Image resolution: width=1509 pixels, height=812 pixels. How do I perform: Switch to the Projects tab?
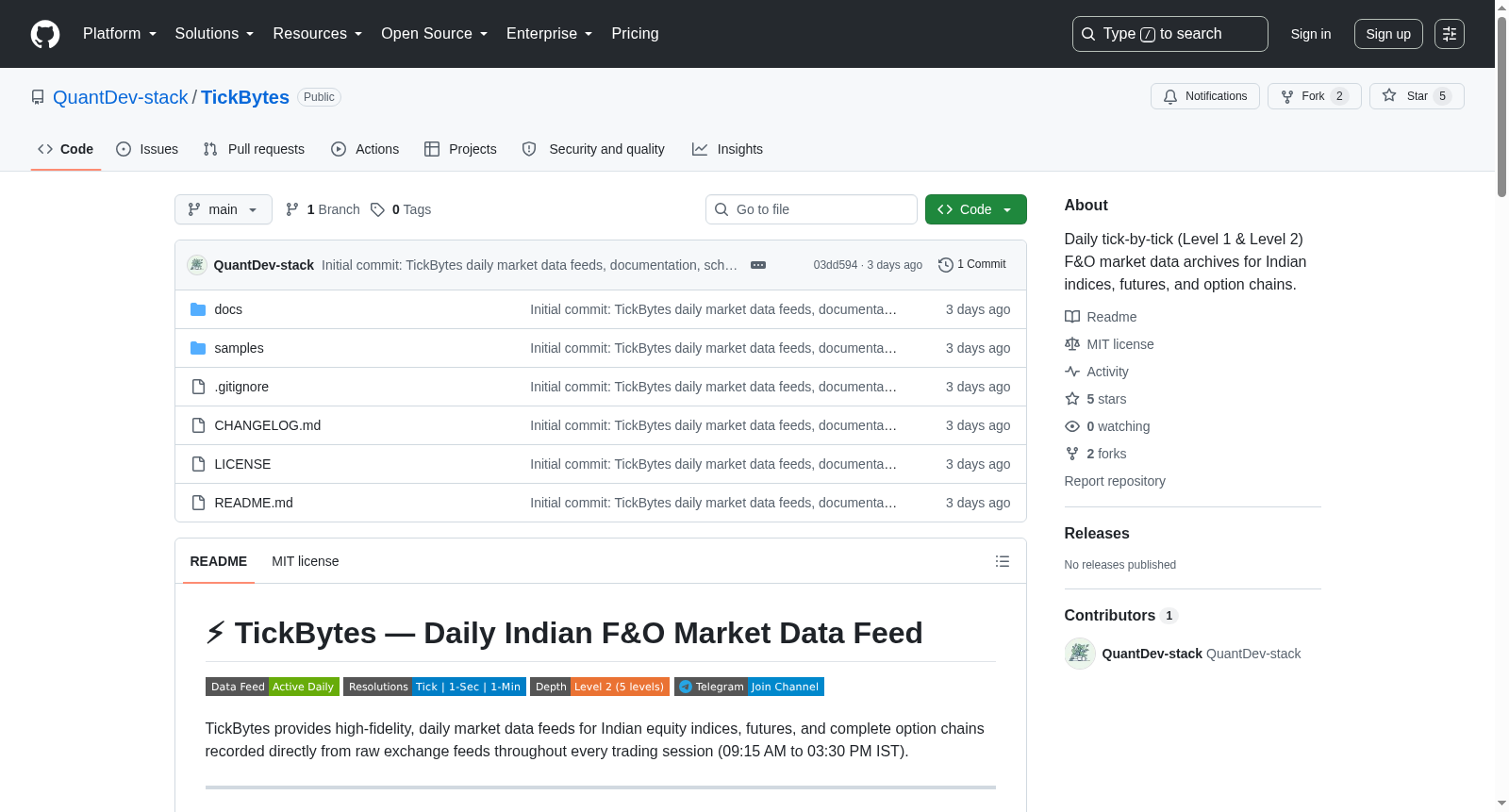(460, 149)
